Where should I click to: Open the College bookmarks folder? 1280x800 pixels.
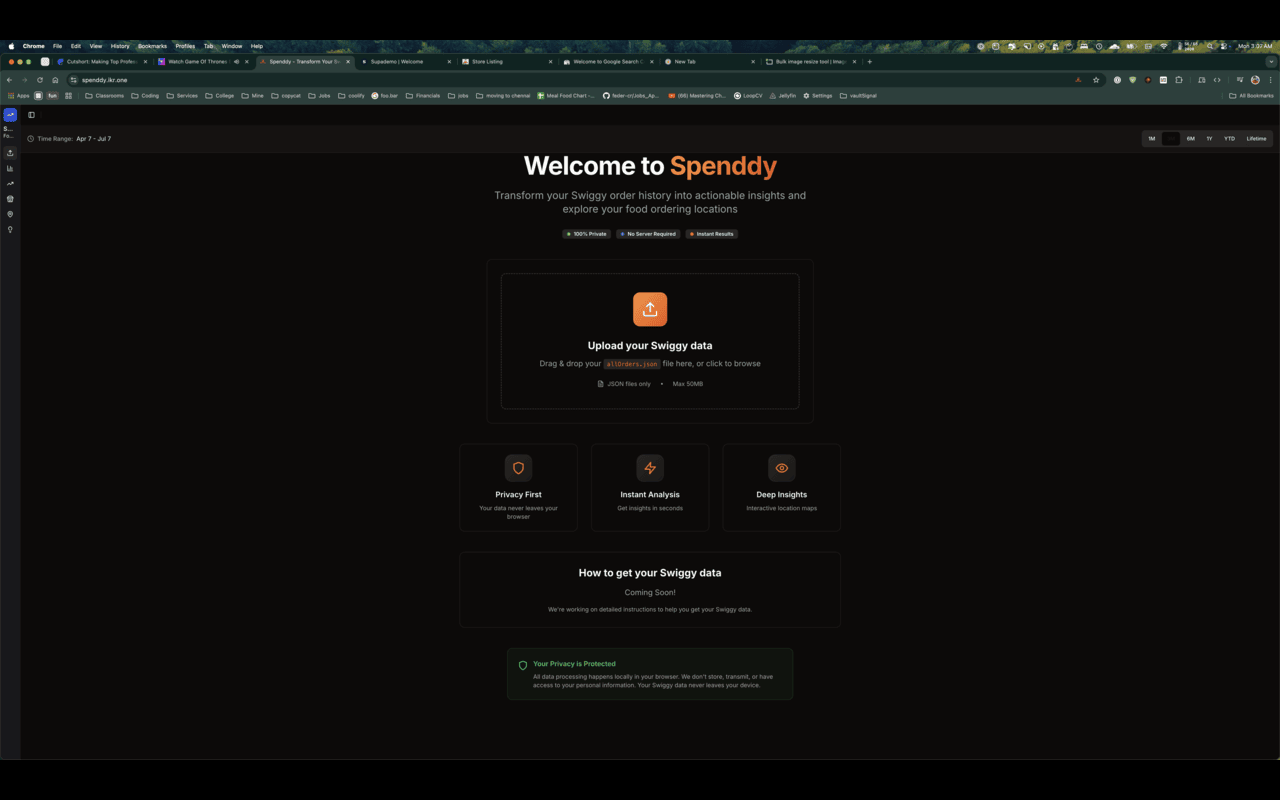(219, 96)
